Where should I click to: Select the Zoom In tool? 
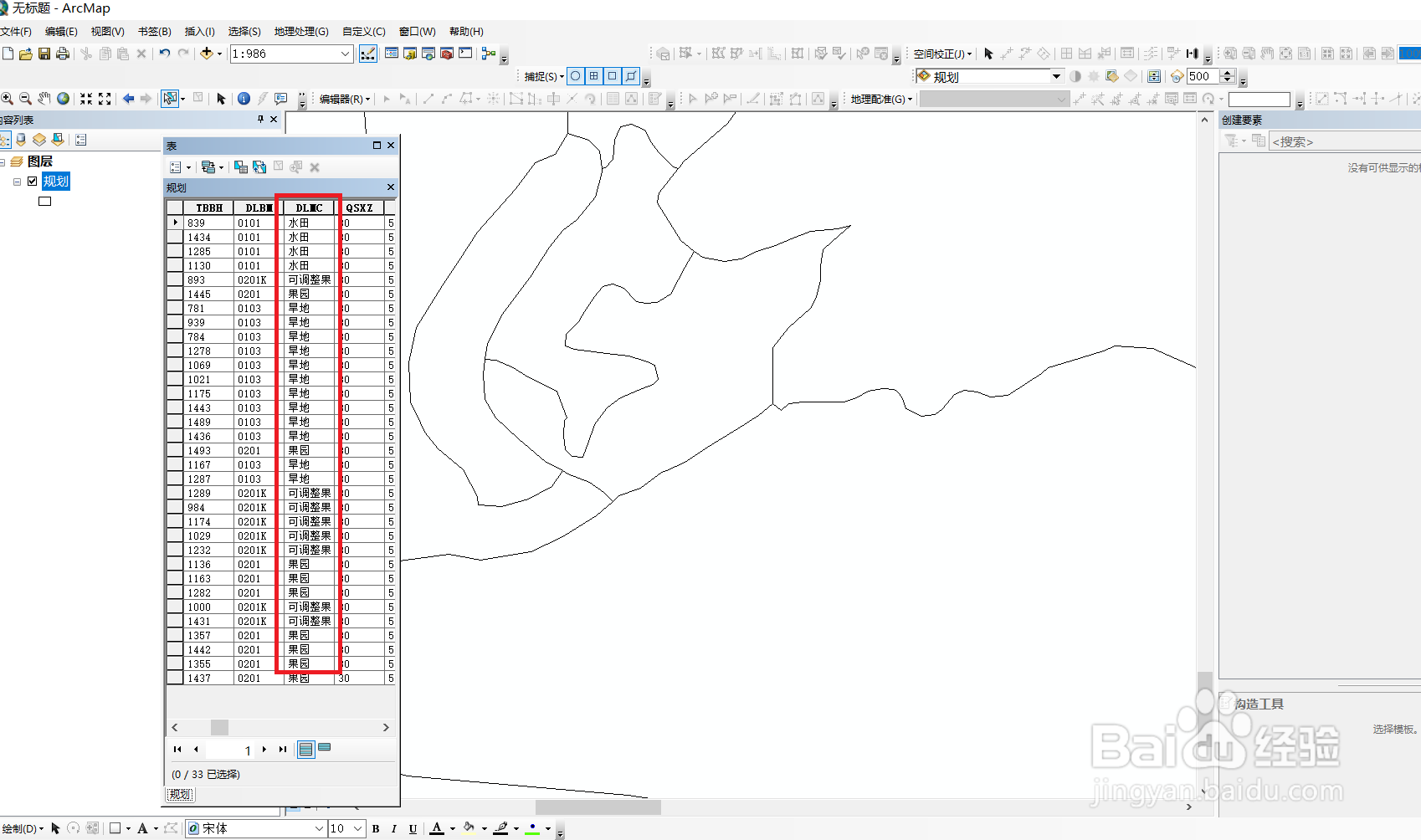(7, 98)
